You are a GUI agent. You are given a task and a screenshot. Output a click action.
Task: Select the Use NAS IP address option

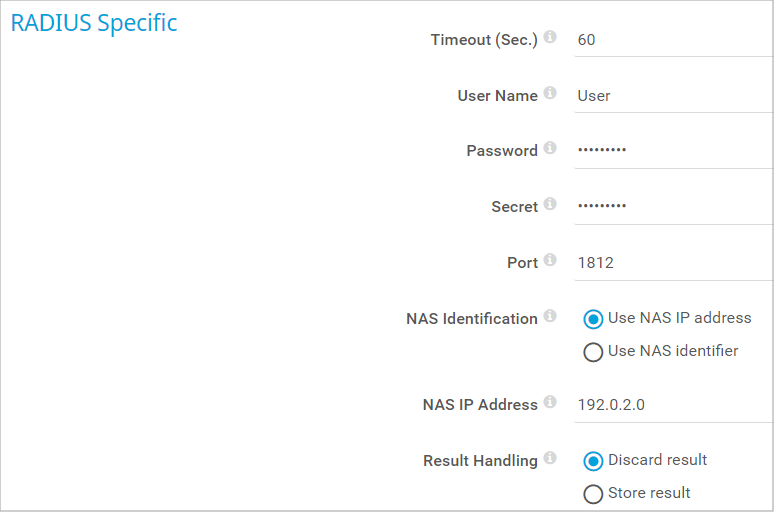tap(593, 319)
